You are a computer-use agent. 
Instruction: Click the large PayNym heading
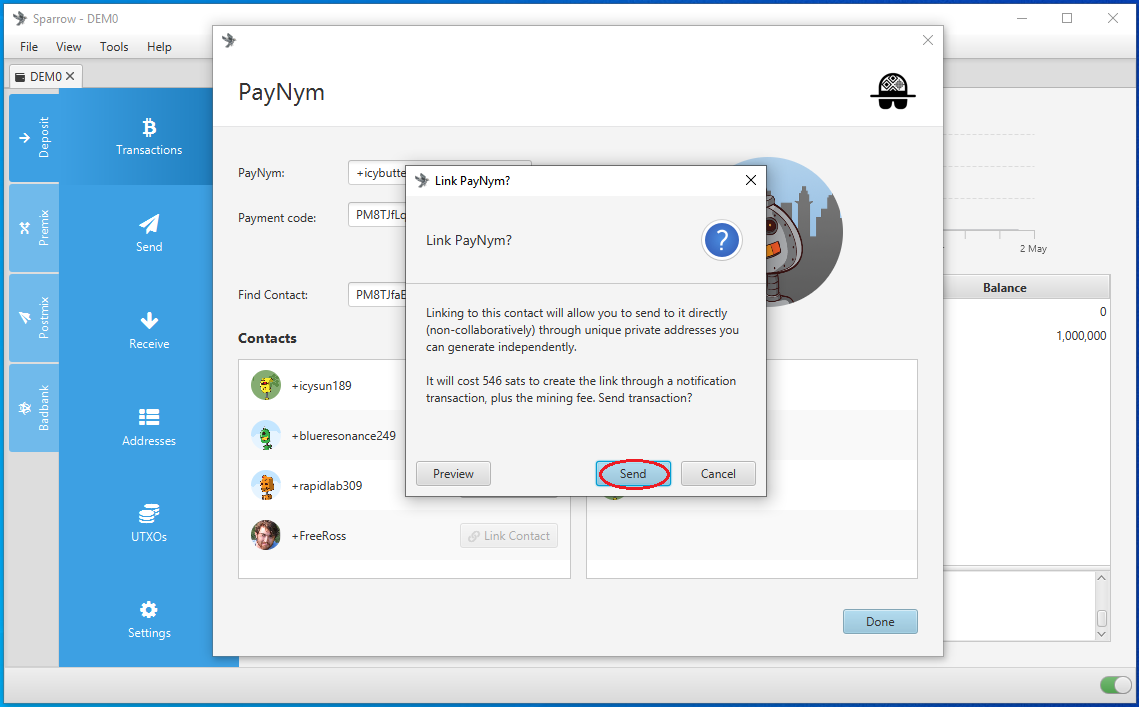coord(282,92)
